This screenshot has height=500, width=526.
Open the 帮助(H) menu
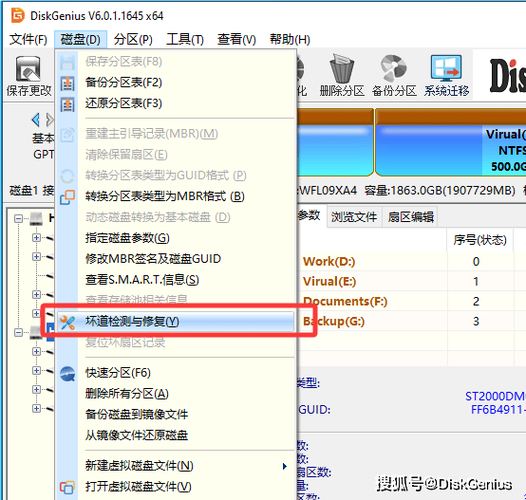[x=290, y=40]
